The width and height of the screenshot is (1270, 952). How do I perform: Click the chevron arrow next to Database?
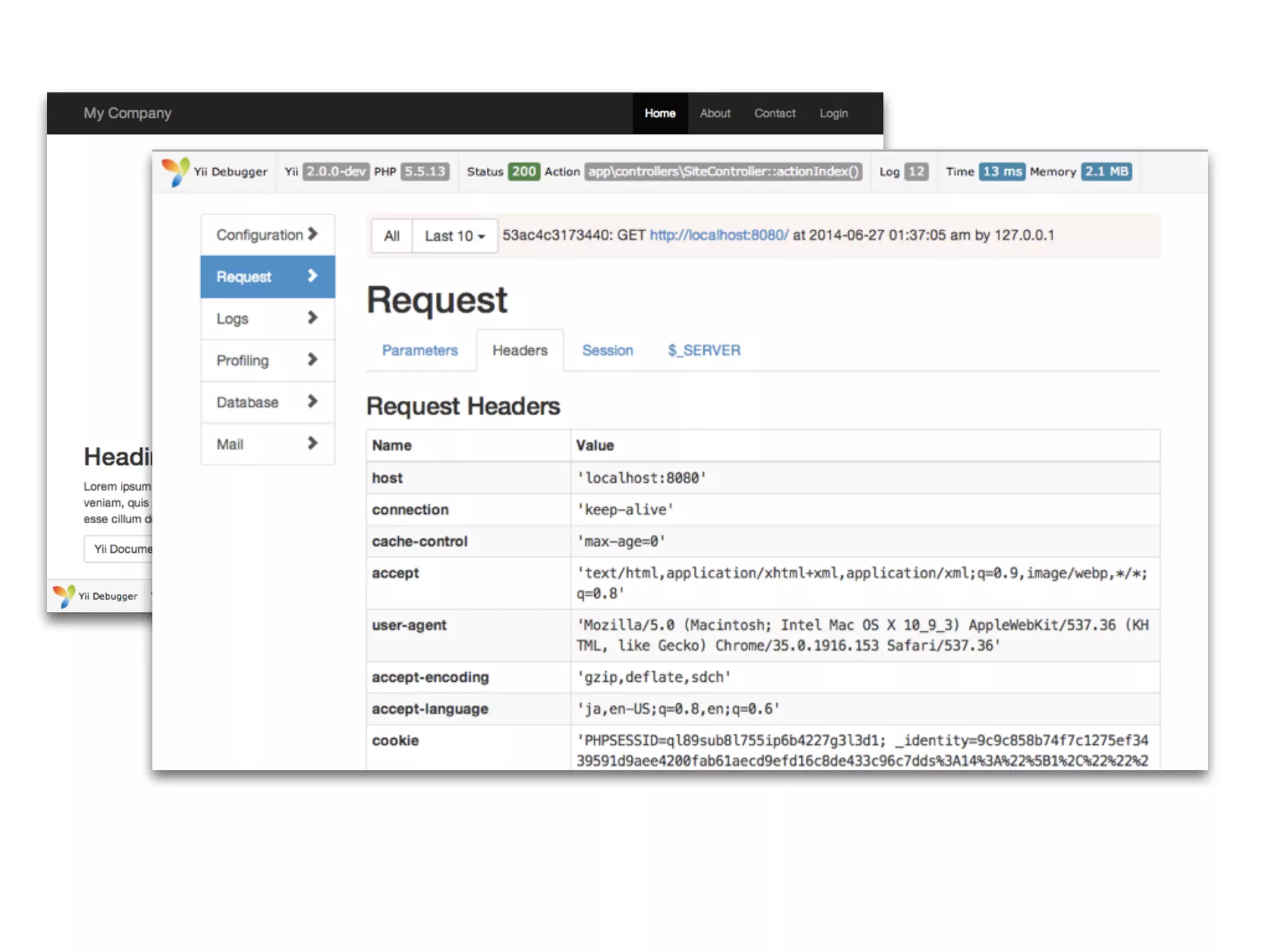[313, 402]
